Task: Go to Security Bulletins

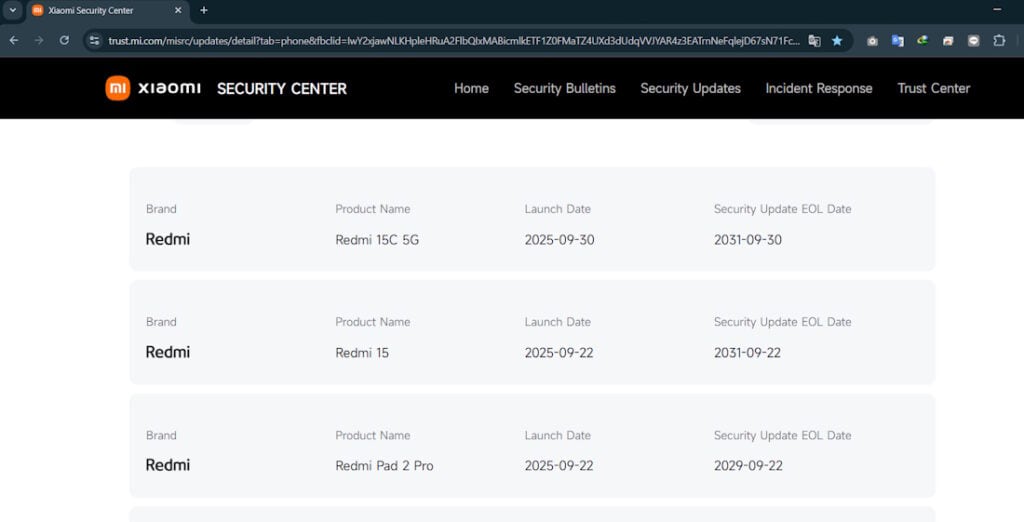Action: (x=564, y=88)
